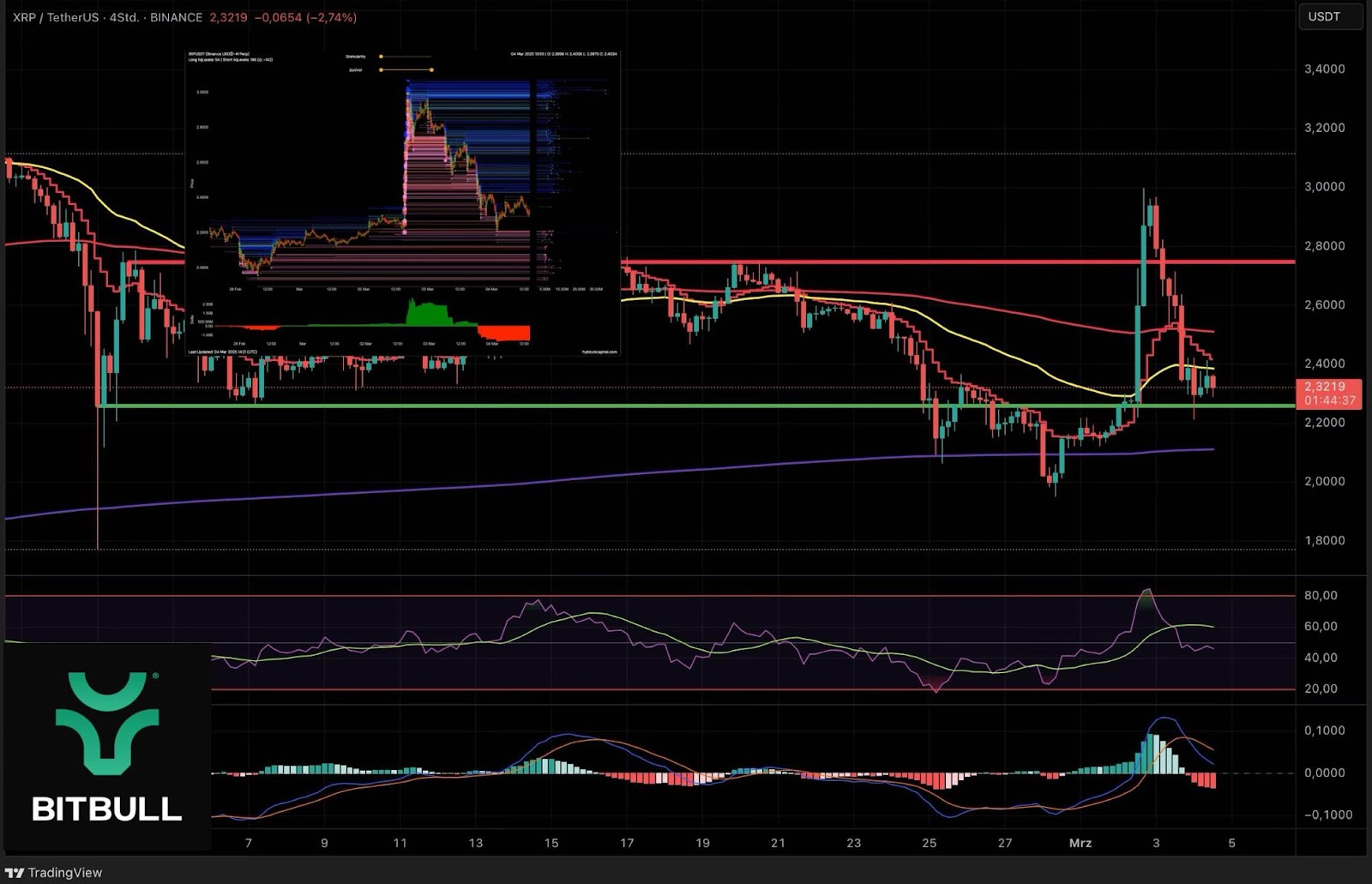Click date 13 on the time axis

pyautogui.click(x=475, y=843)
